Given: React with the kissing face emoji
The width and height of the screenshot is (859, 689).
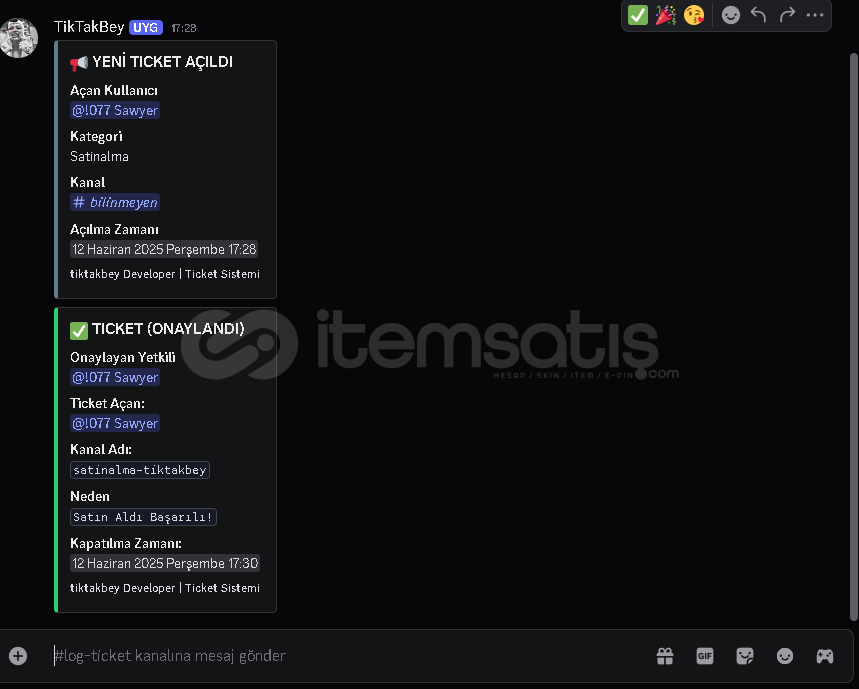Looking at the screenshot, I should (x=694, y=15).
